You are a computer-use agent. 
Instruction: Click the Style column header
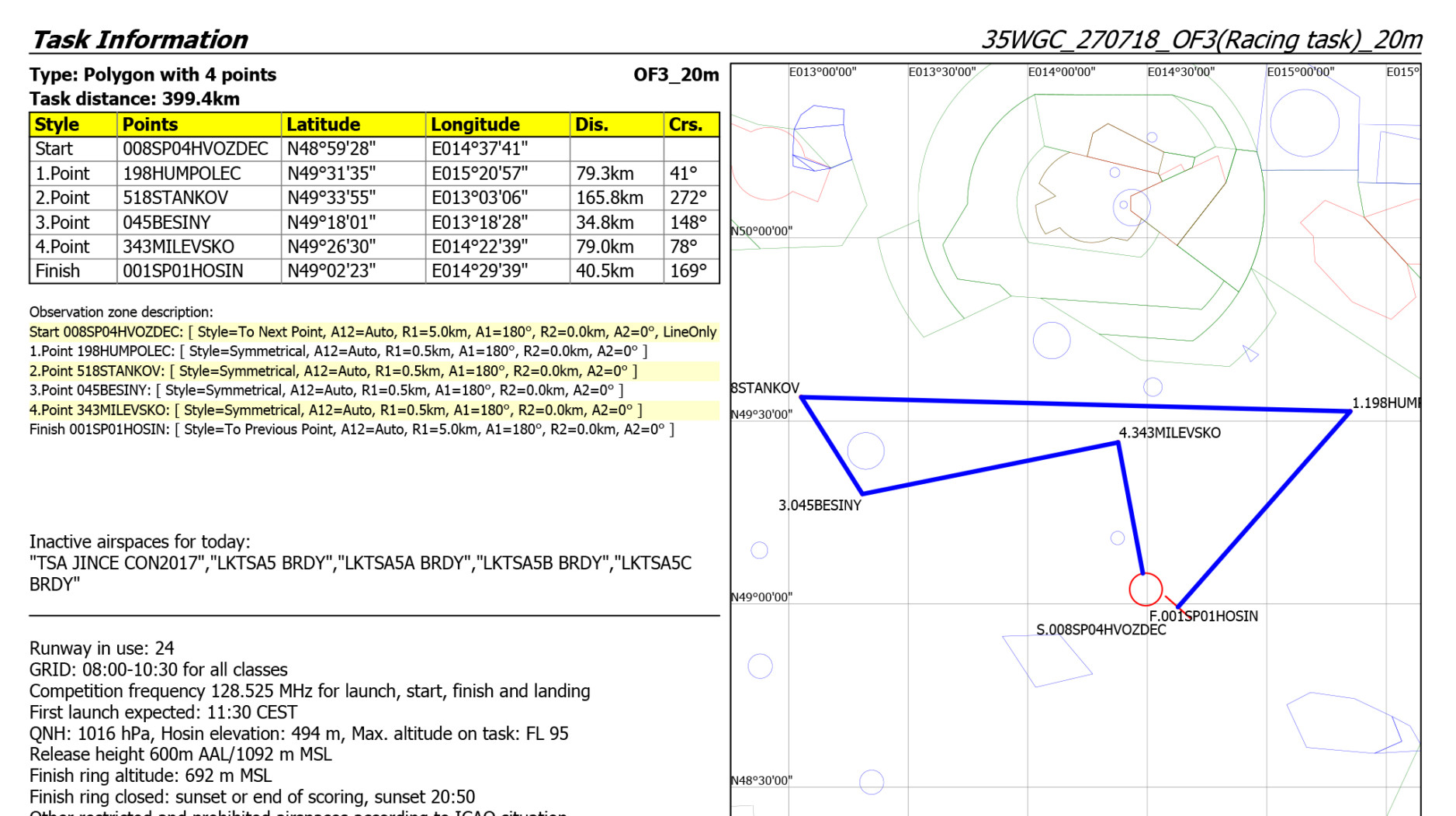tap(57, 125)
